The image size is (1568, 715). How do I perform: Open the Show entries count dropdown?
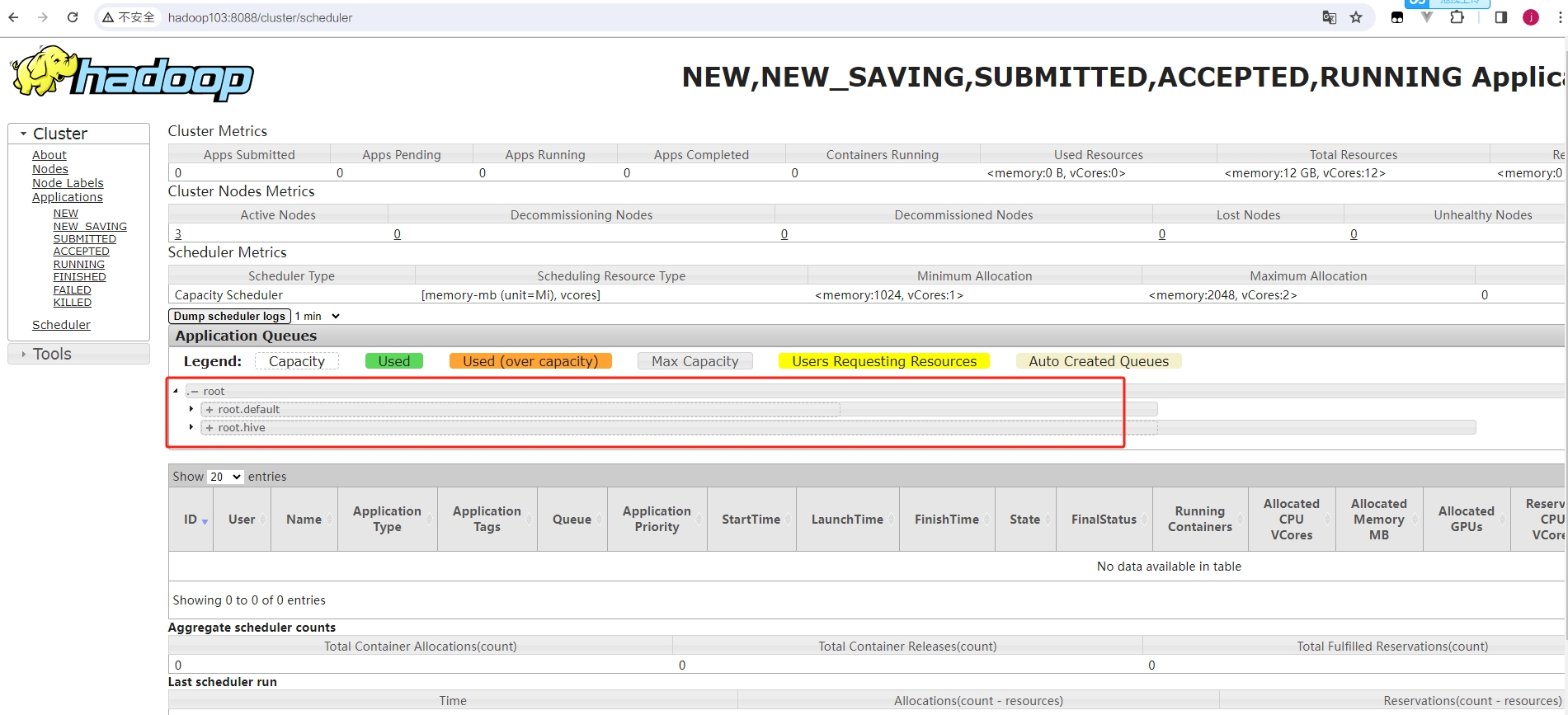click(224, 477)
